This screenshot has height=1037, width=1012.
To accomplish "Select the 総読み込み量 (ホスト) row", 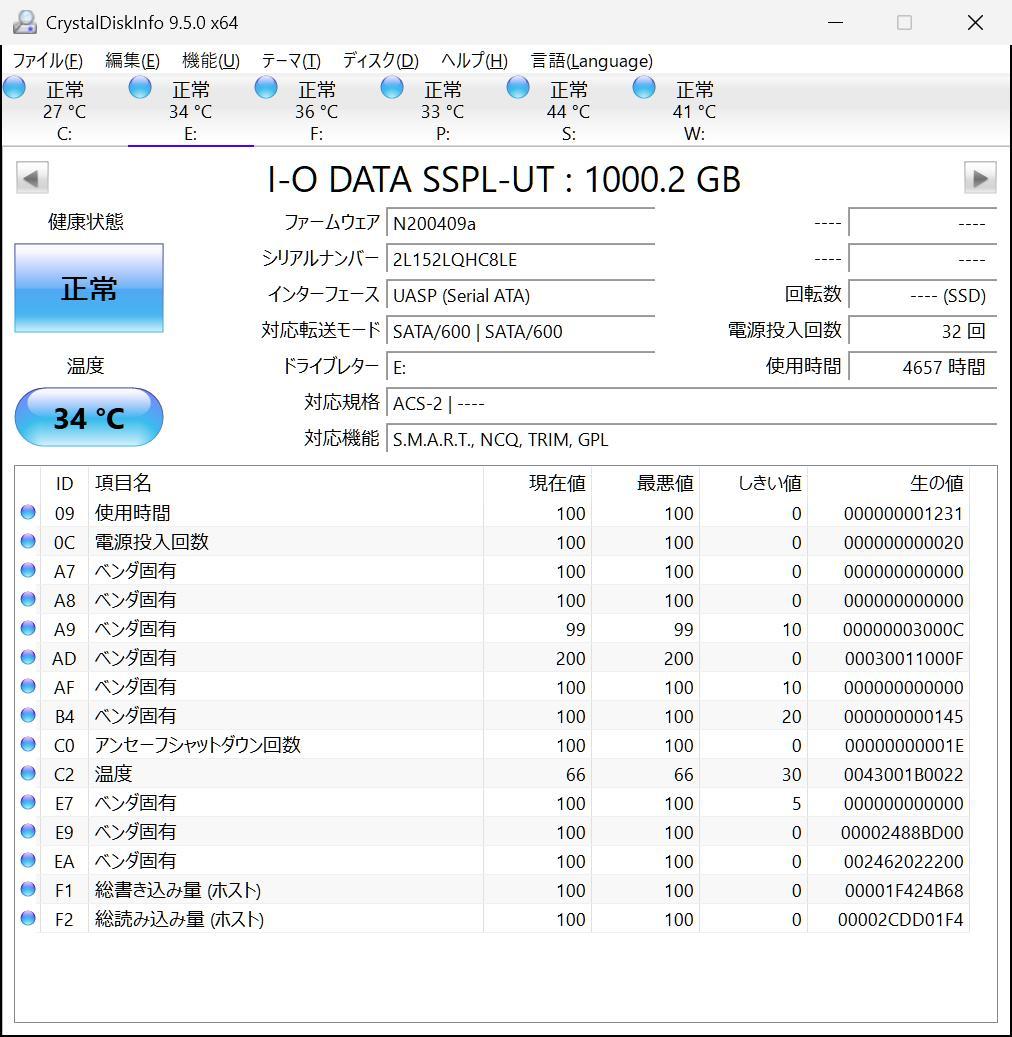I will coord(491,919).
